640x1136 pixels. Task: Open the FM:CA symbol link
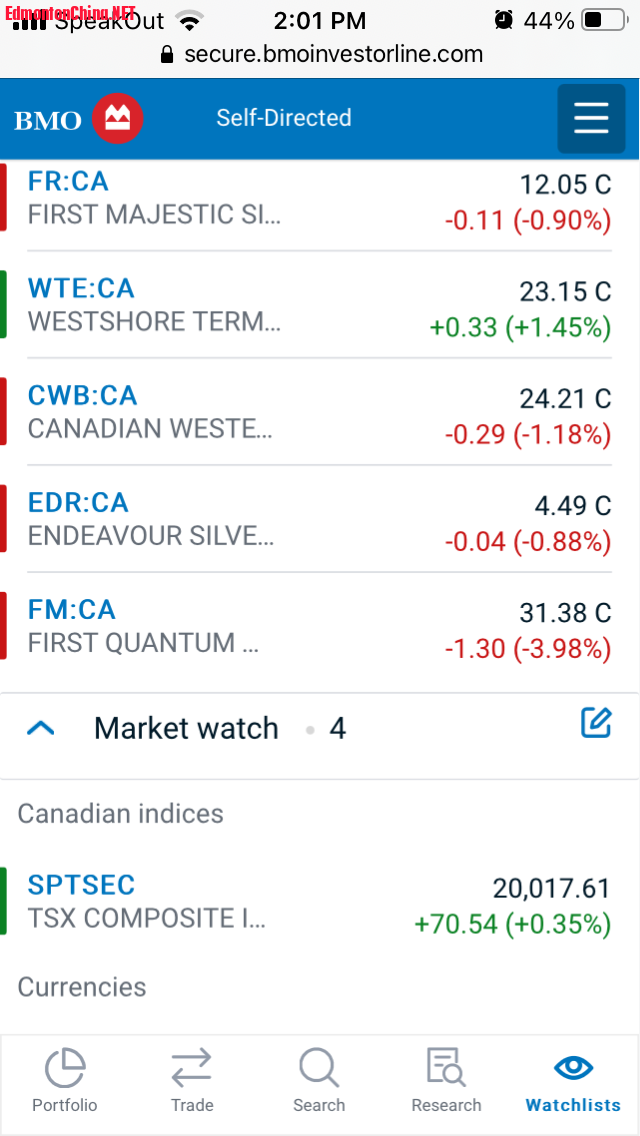pyautogui.click(x=72, y=609)
